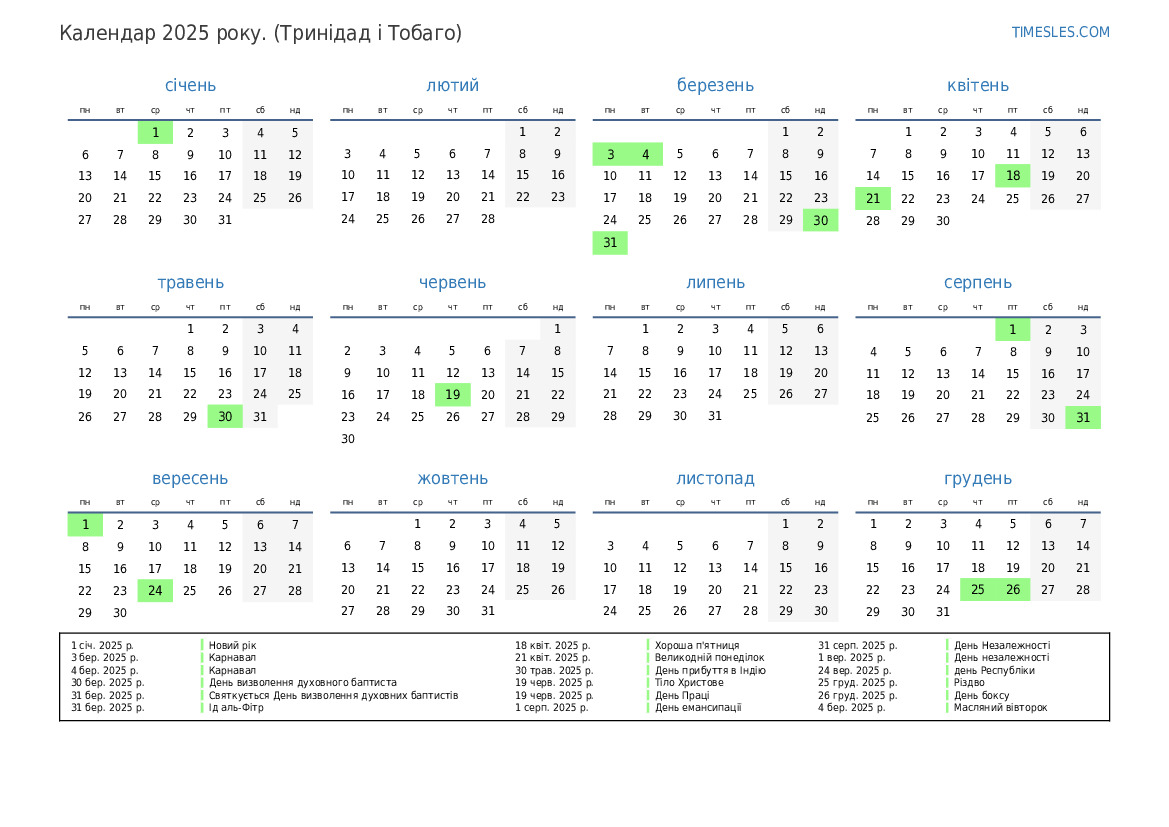Click highlighted 4 in березень

[x=645, y=155]
